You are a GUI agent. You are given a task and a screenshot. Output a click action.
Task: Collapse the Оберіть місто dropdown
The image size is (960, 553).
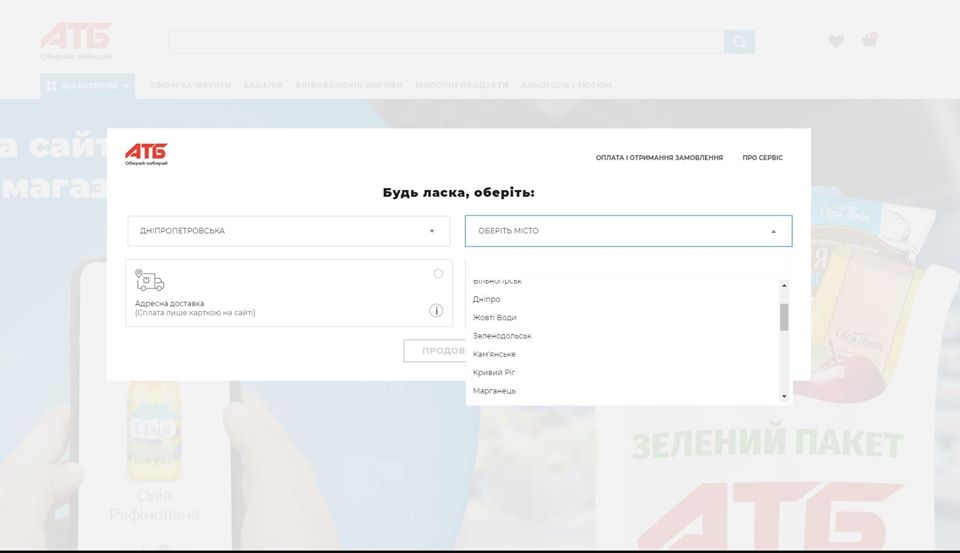click(628, 231)
